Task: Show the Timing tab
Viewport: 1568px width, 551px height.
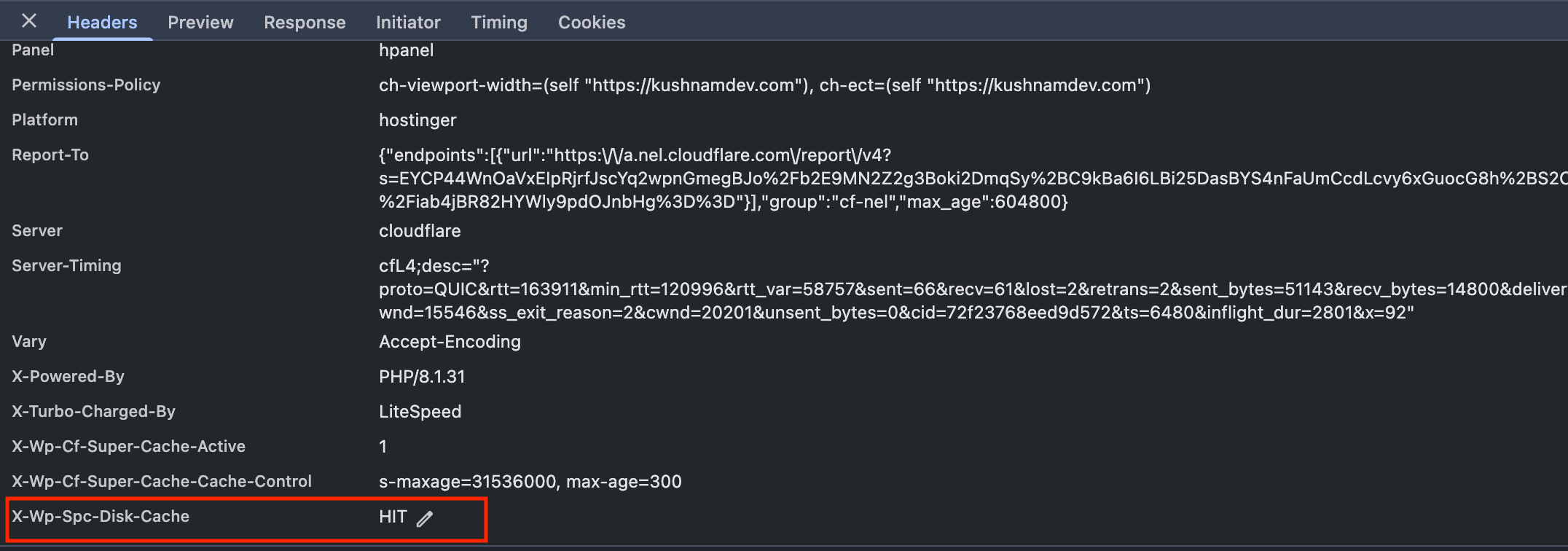Action: pyautogui.click(x=499, y=23)
